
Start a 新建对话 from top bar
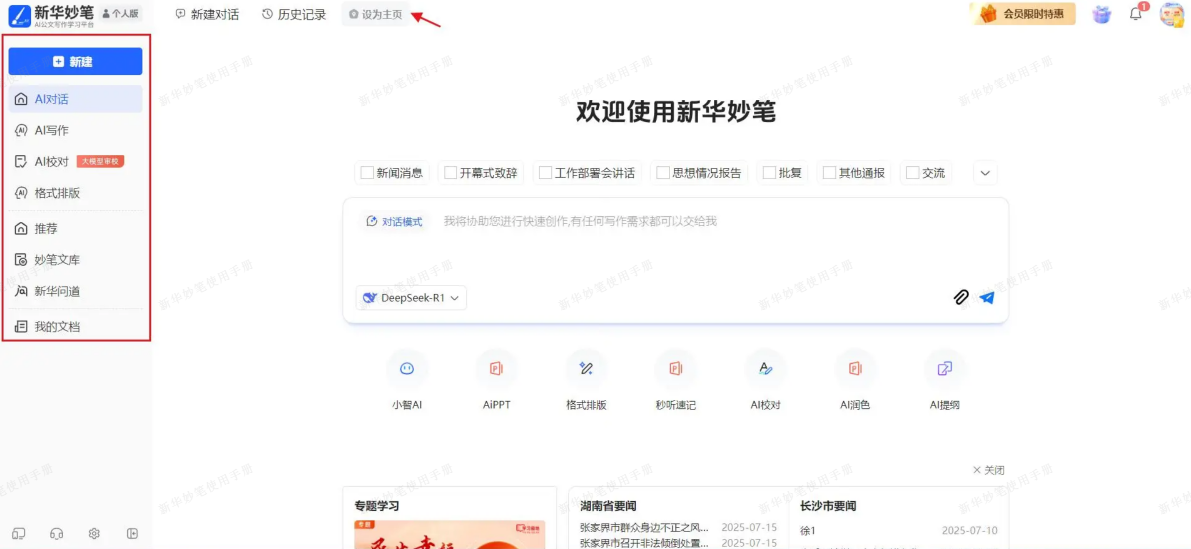pos(207,14)
